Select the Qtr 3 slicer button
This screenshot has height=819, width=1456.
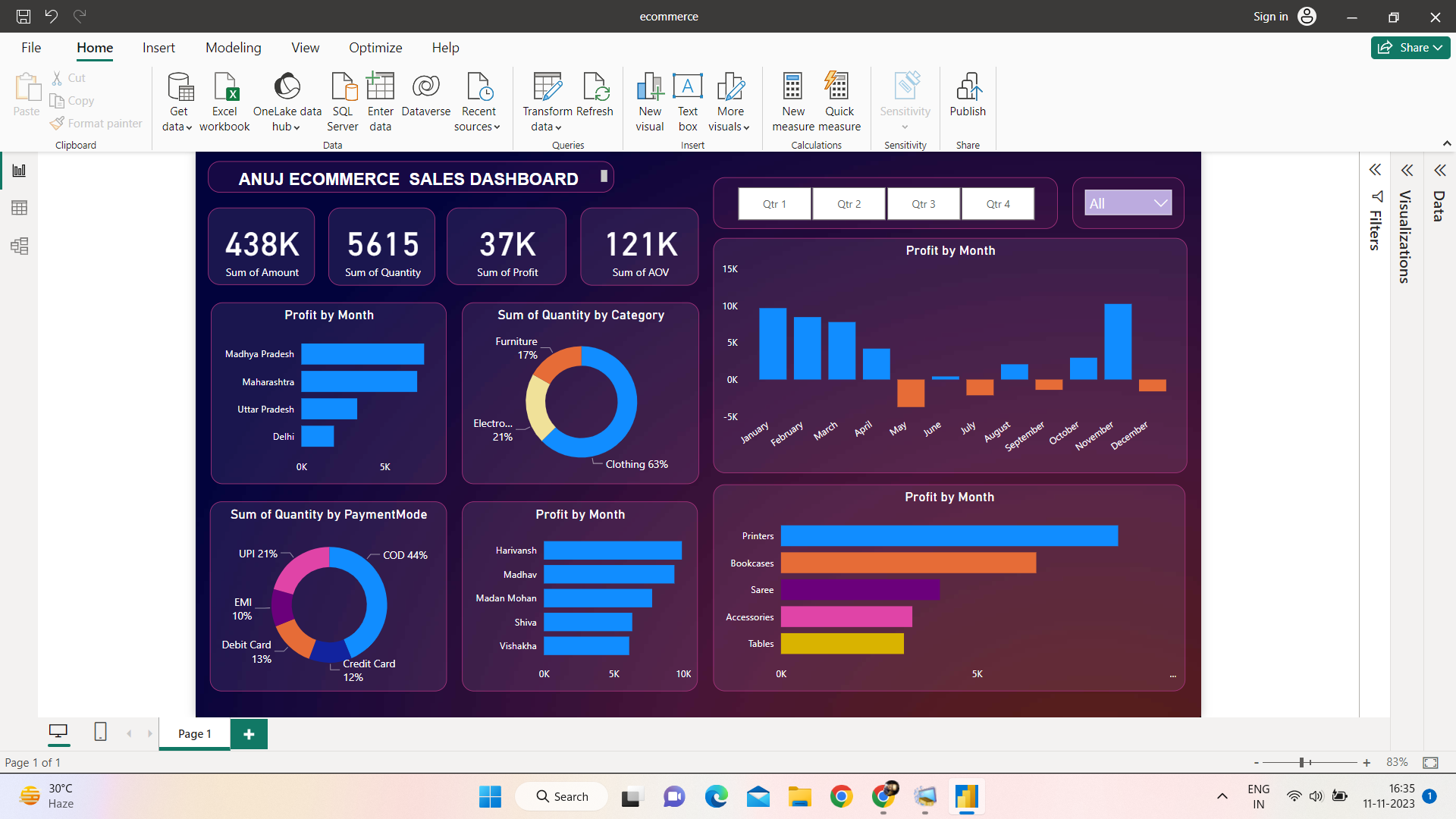(x=923, y=203)
